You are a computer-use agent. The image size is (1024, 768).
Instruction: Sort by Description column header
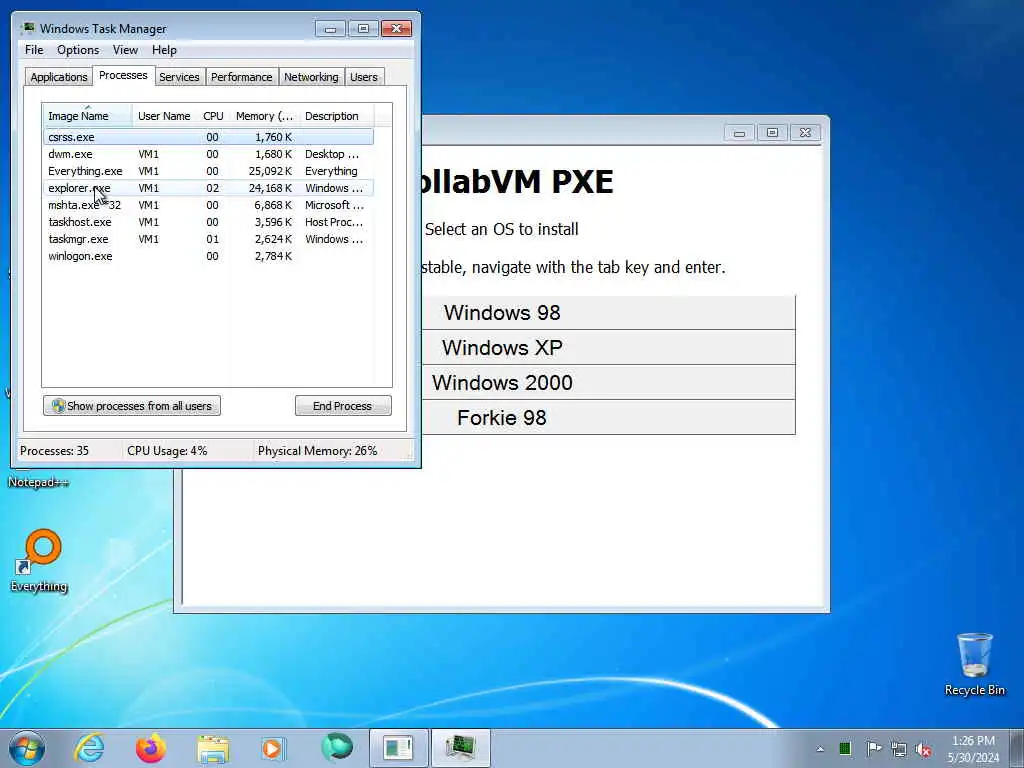click(x=336, y=116)
